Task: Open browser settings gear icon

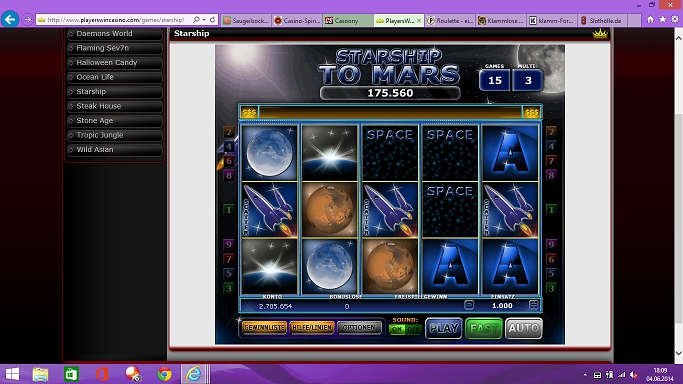Action: click(675, 19)
